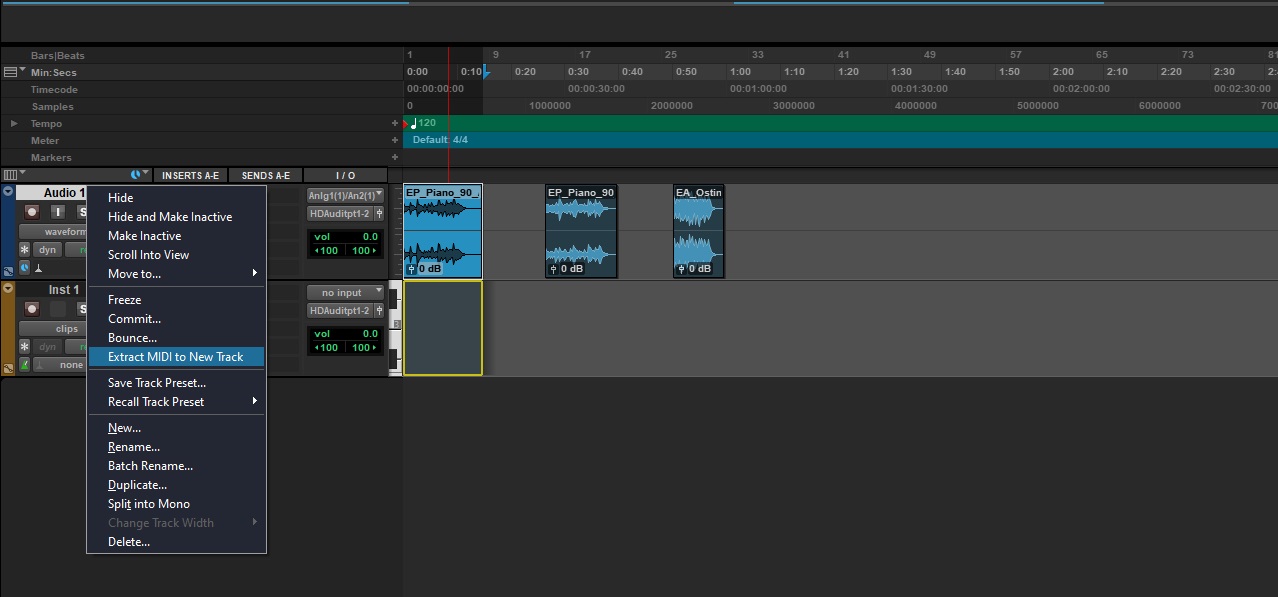Toggle the Inst 1 MIDI activity green icon

[25, 365]
